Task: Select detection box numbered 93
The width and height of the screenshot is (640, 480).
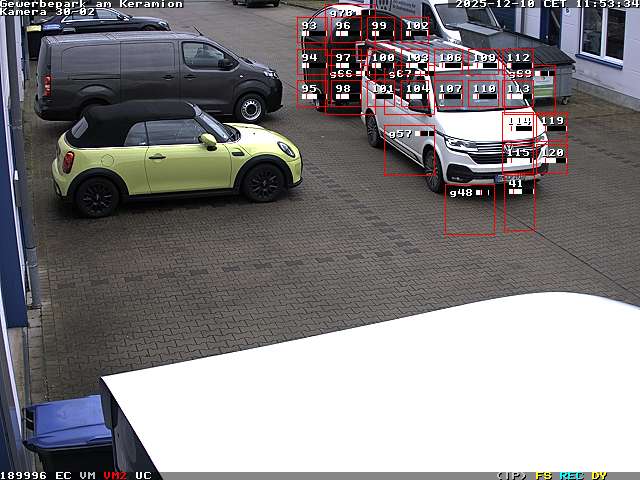Action: tap(311, 31)
